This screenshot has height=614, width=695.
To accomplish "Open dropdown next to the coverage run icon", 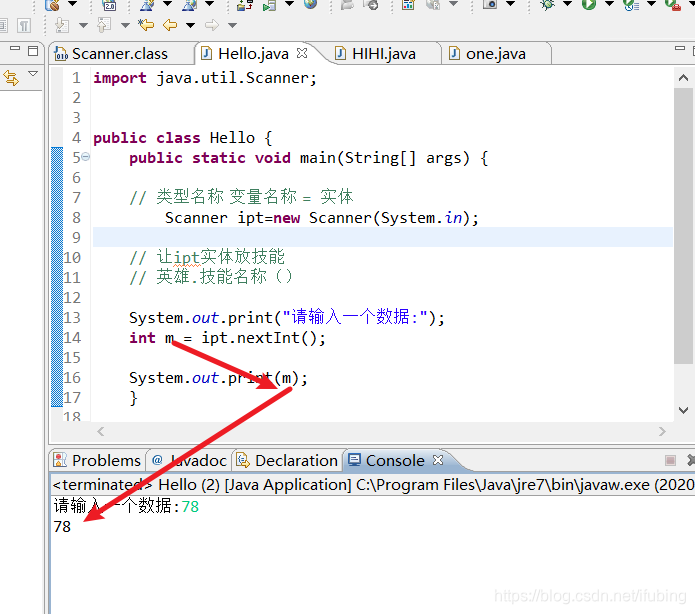I will 651,4.
